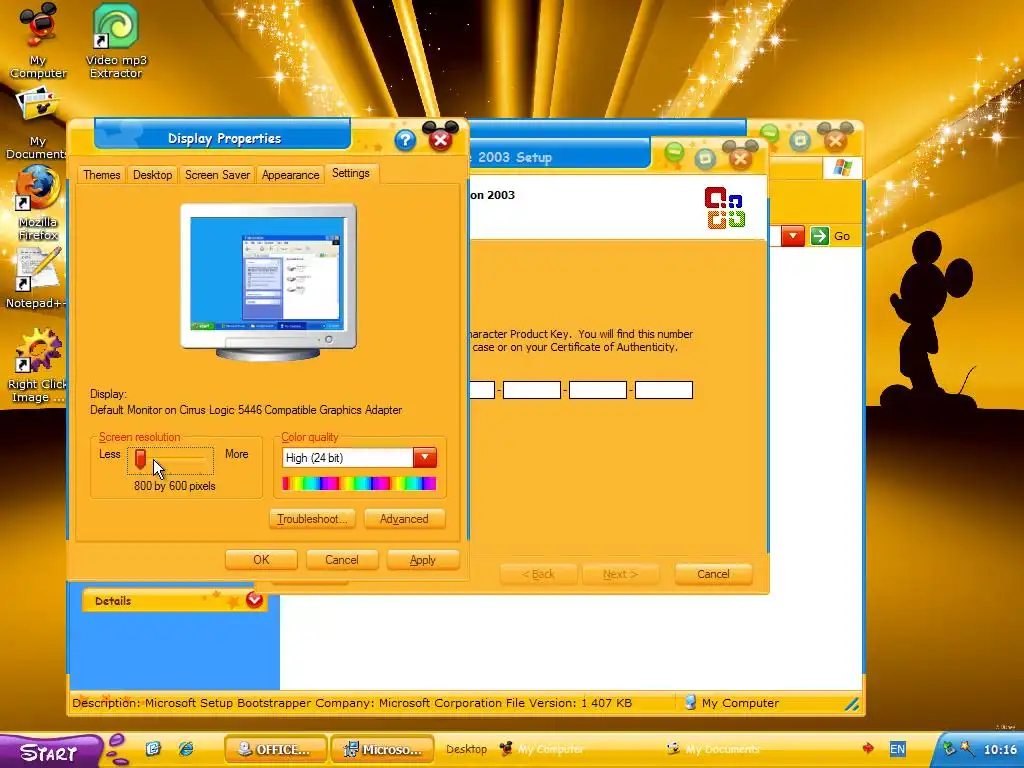Switch to the Screen Saver tab

pos(217,174)
